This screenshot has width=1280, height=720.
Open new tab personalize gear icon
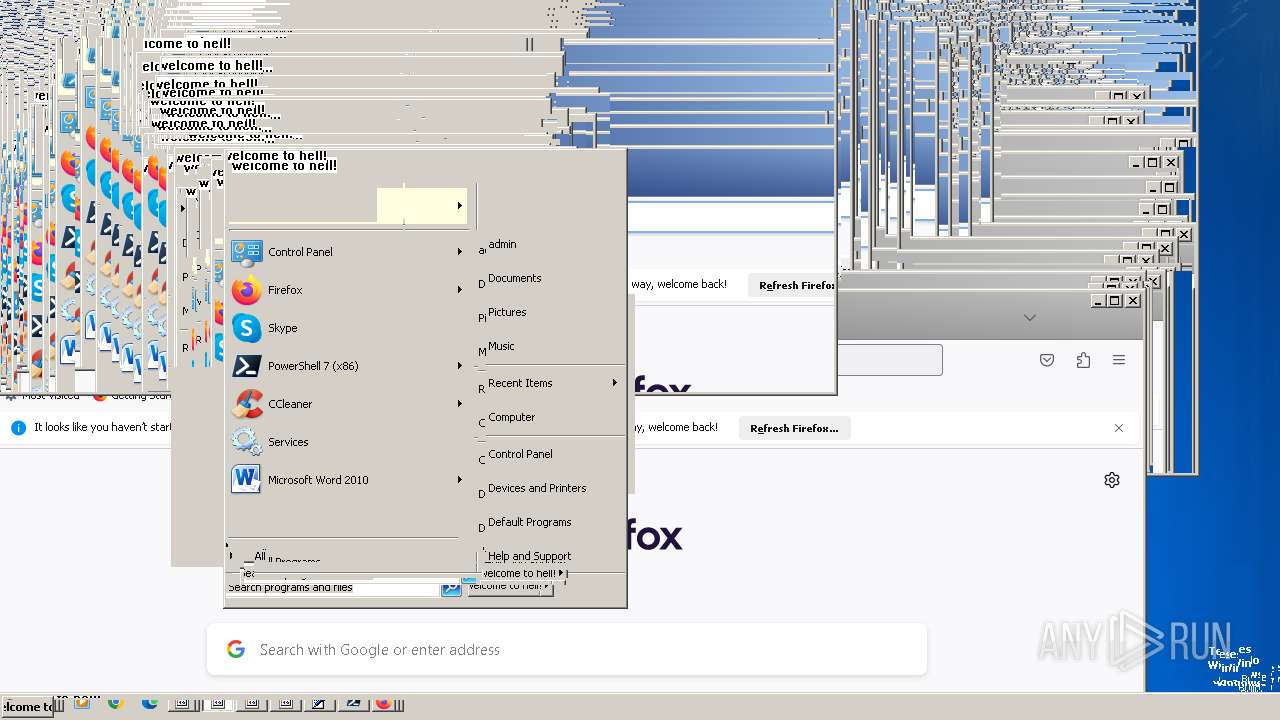click(x=1112, y=480)
